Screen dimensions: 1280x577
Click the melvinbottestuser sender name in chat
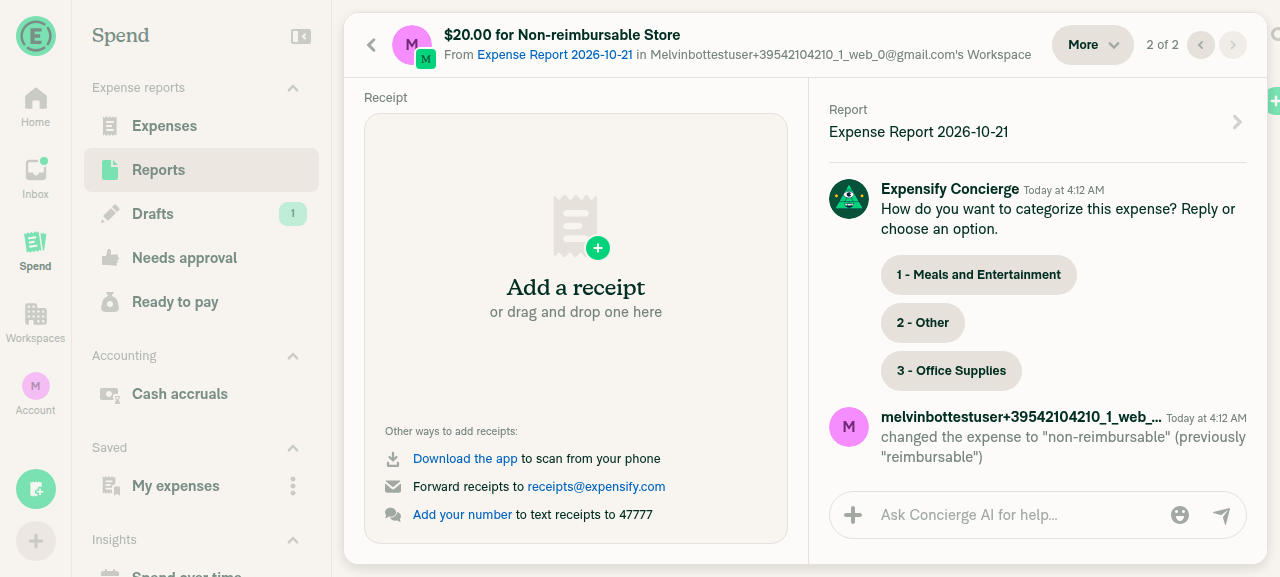pyautogui.click(x=1021, y=417)
